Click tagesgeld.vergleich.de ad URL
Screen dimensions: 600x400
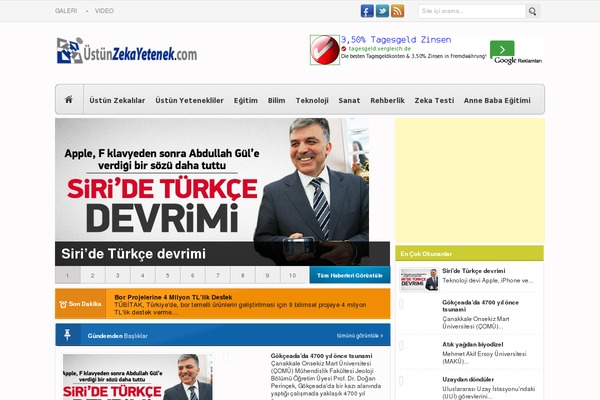380,49
